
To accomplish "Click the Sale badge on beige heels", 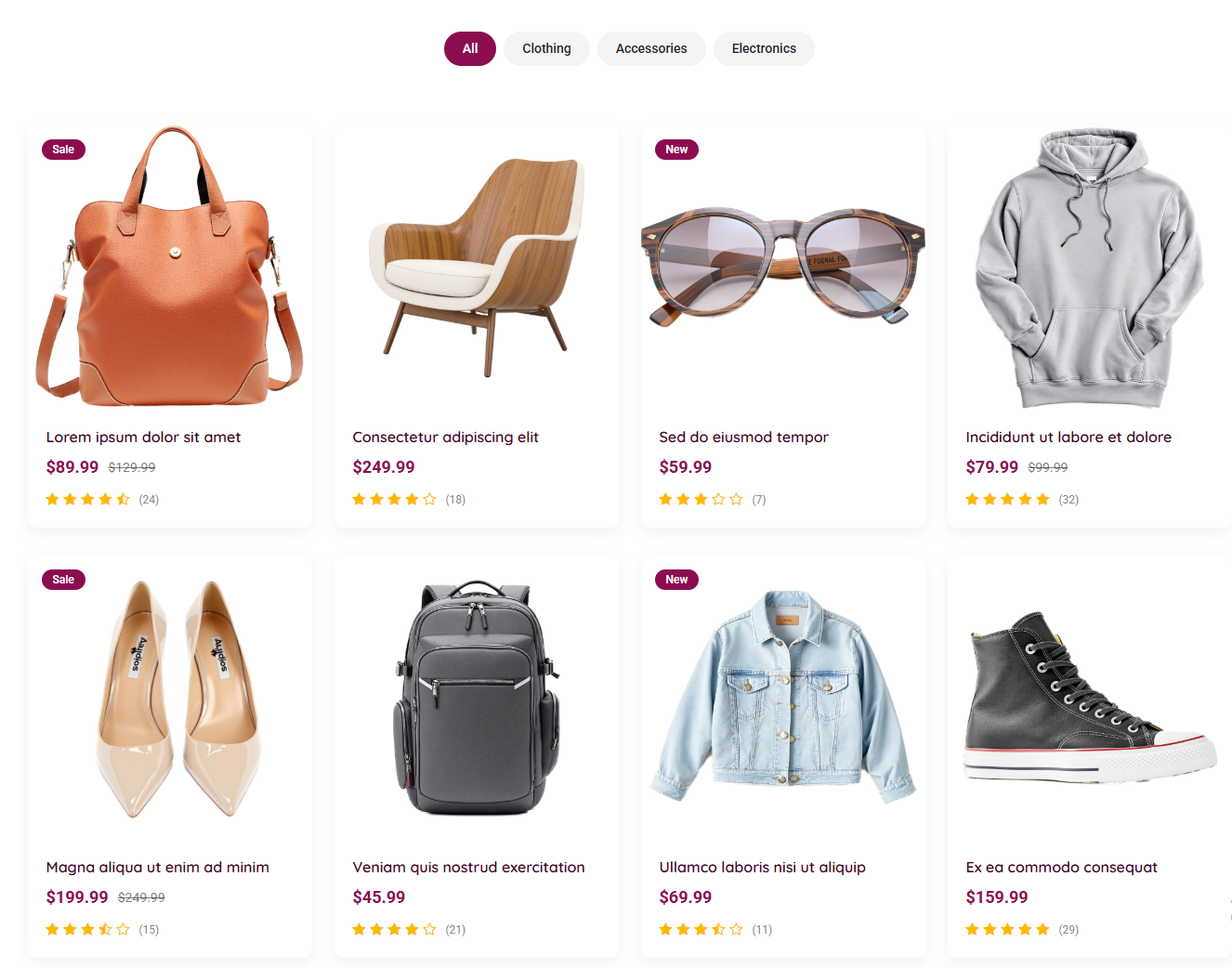I will point(63,580).
